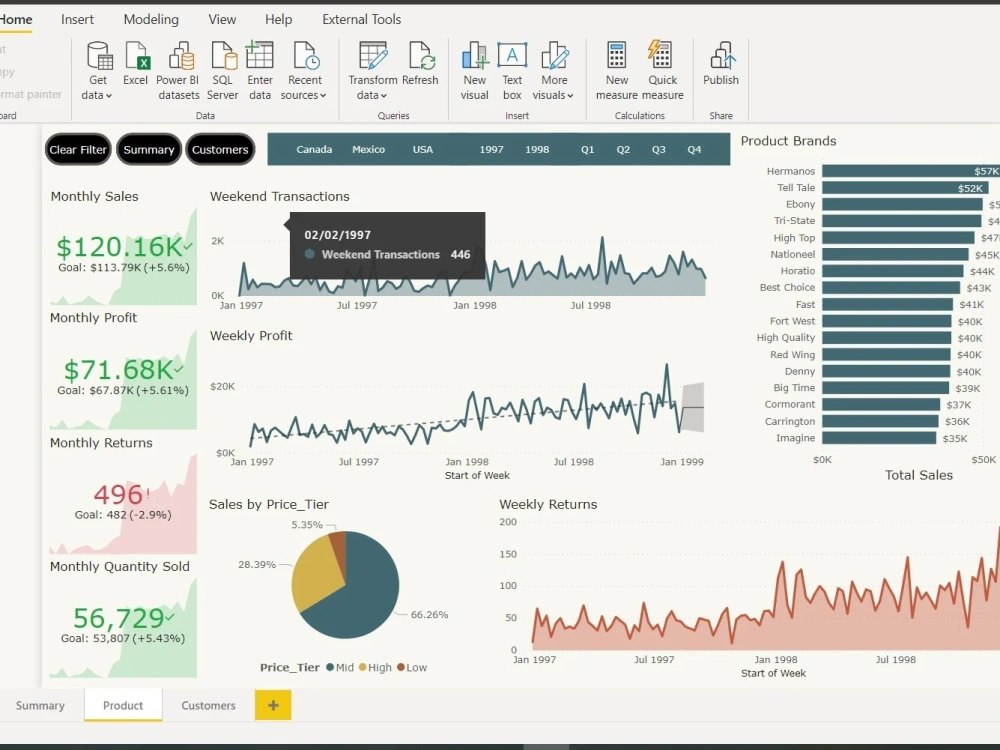Screen dimensions: 1000x750
Task: Enable the Q3 quarter filter
Action: (658, 149)
